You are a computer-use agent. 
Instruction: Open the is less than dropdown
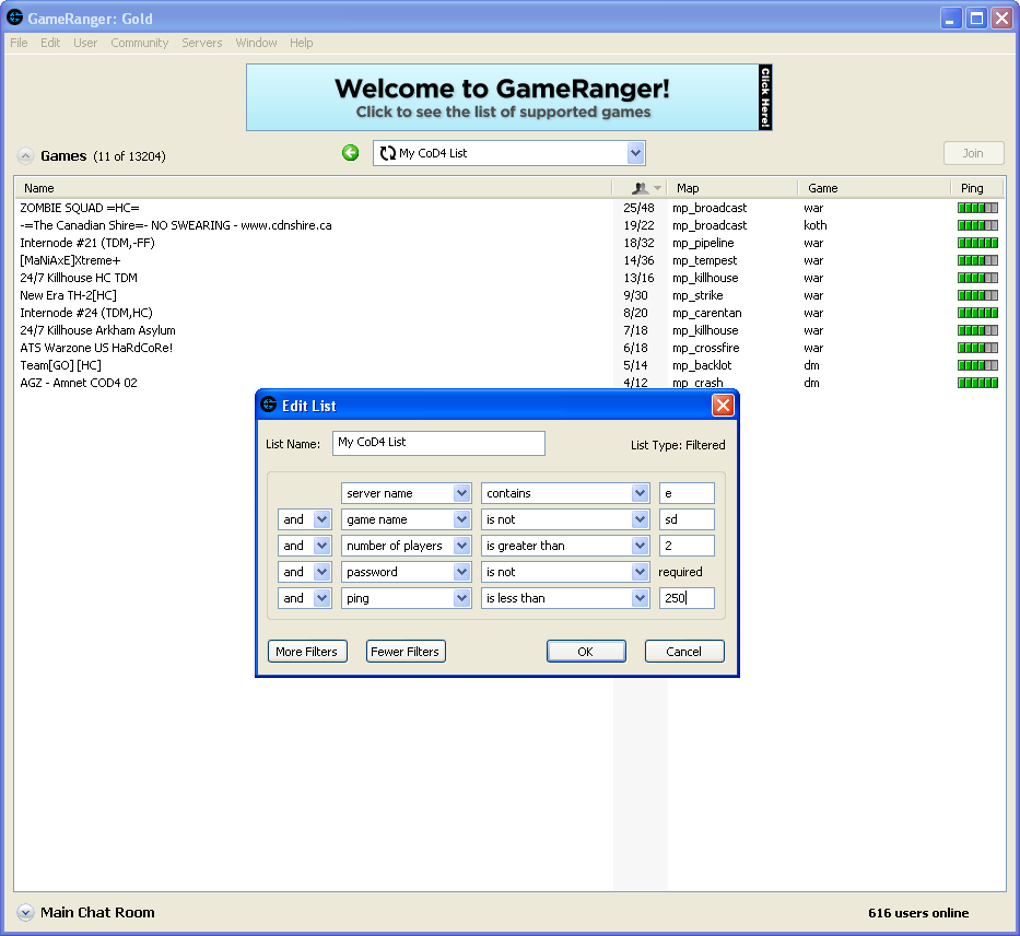click(640, 598)
